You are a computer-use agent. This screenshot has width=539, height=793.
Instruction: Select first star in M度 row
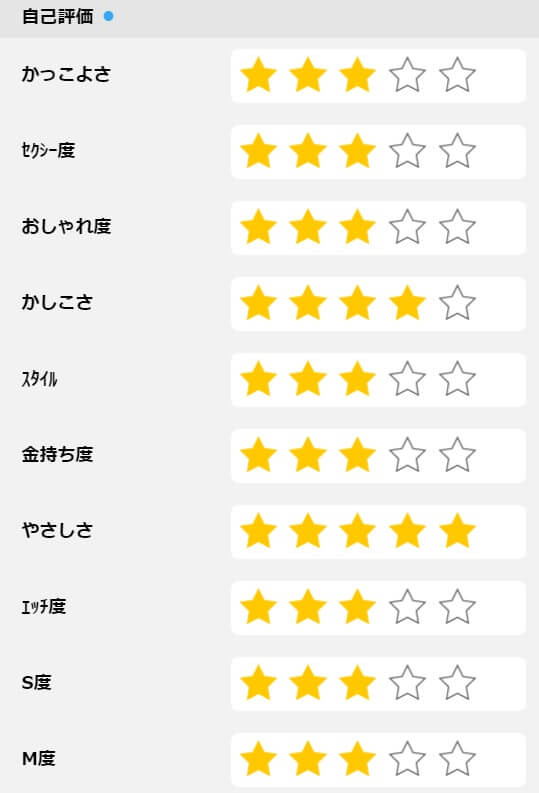258,759
